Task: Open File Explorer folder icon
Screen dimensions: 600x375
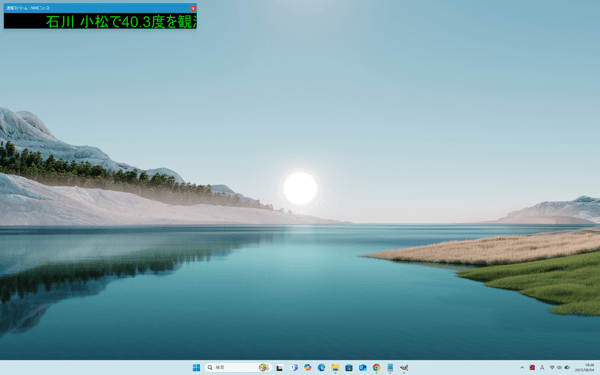Action: (335, 368)
